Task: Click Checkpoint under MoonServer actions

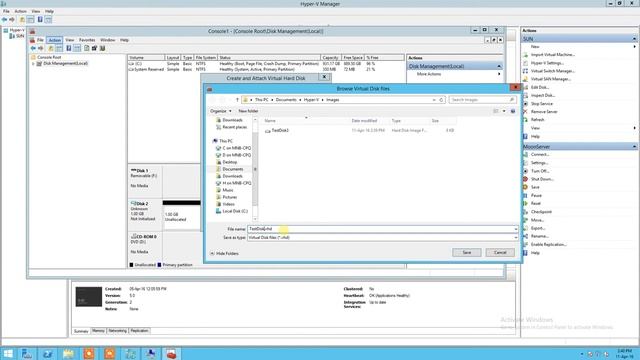Action: pos(541,212)
